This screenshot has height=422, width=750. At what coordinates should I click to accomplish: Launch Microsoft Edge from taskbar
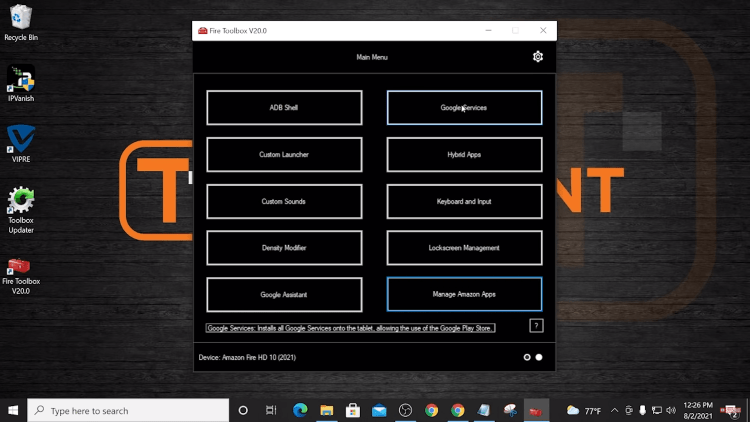coord(300,411)
